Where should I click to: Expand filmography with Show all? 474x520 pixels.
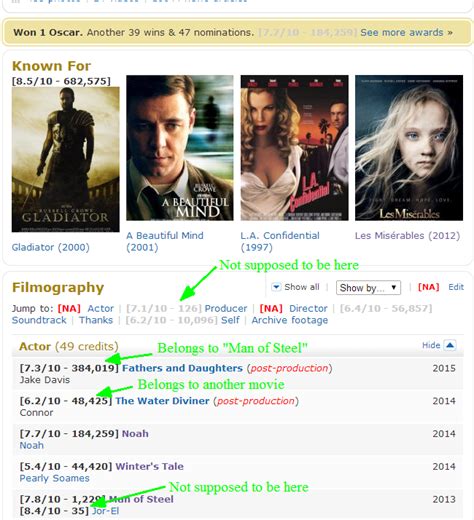coord(302,287)
